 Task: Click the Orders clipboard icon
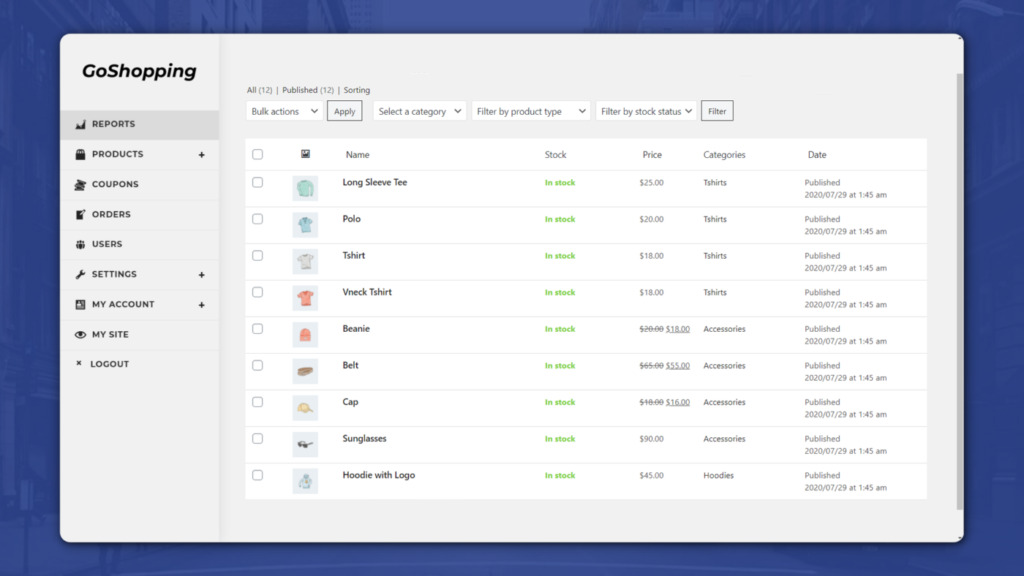[x=80, y=214]
